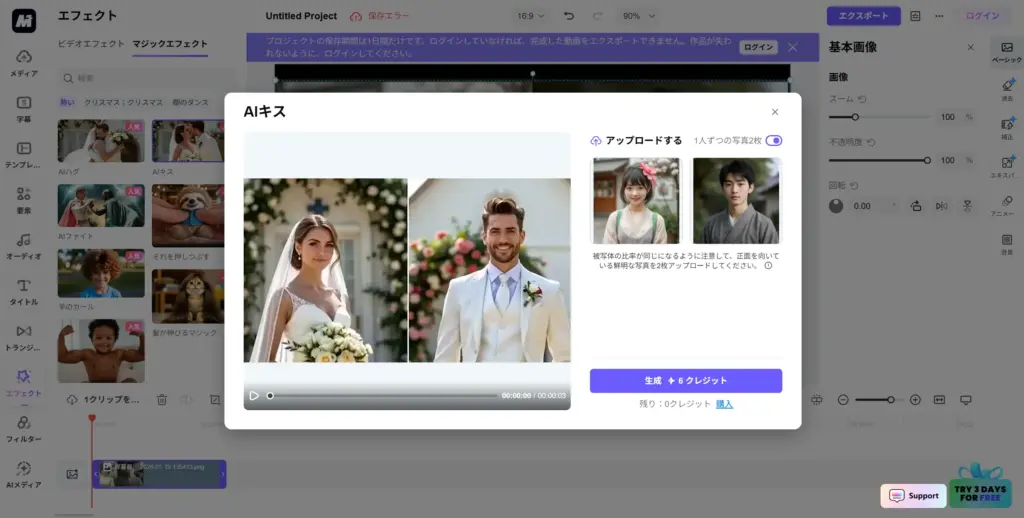Select the 顔のダンス category filter
Image resolution: width=1024 pixels, height=518 pixels.
click(191, 103)
